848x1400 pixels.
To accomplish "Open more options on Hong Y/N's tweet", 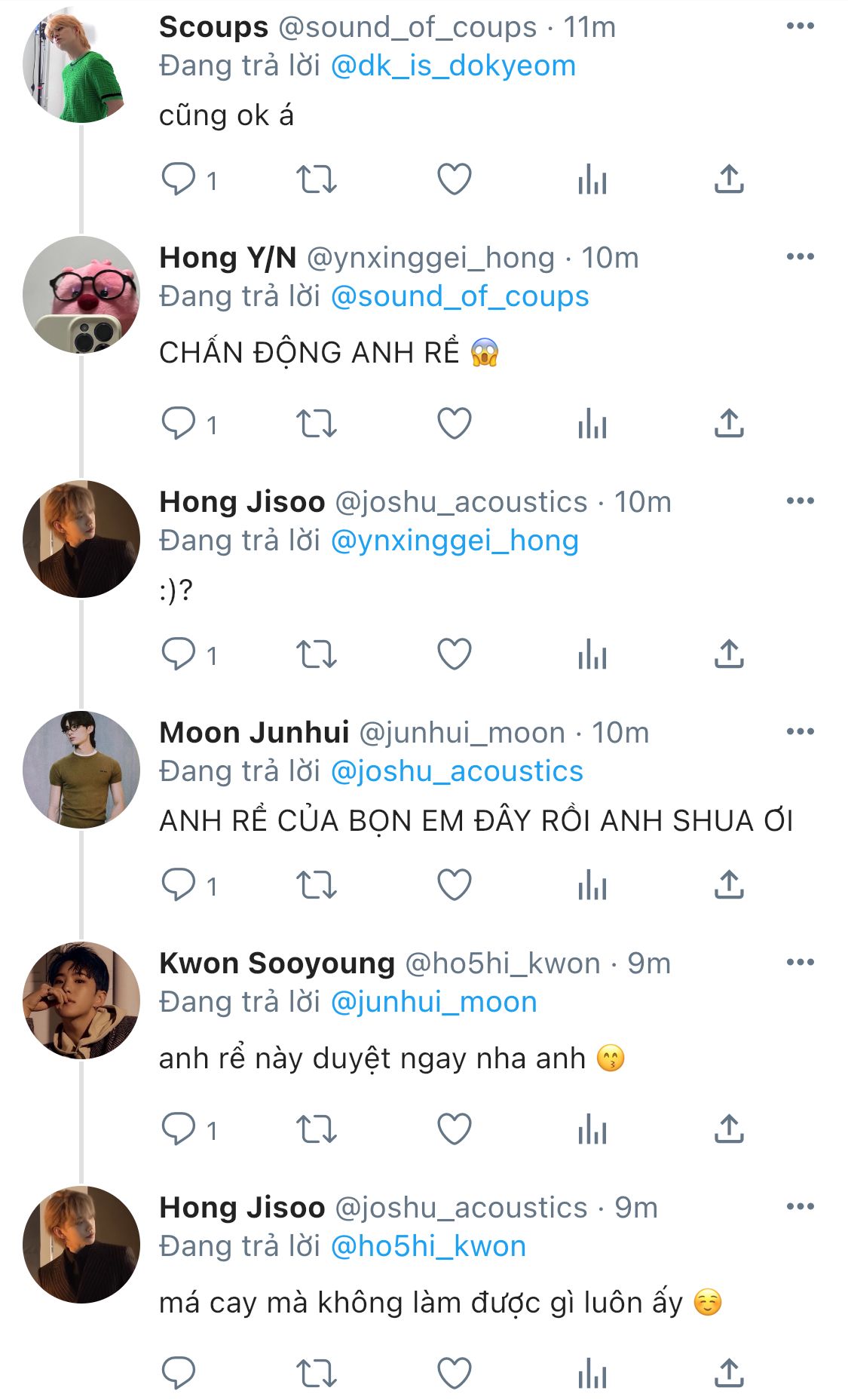I will click(800, 257).
